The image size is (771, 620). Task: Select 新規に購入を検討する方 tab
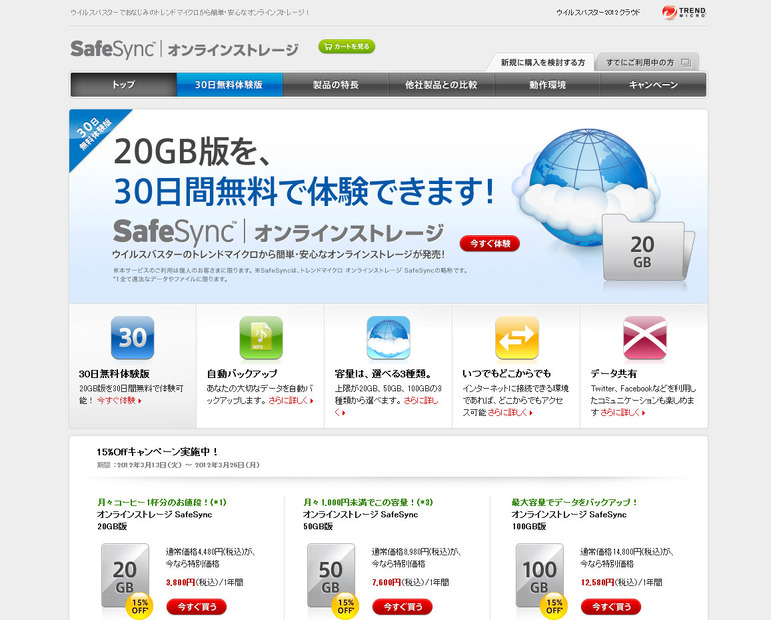543,62
